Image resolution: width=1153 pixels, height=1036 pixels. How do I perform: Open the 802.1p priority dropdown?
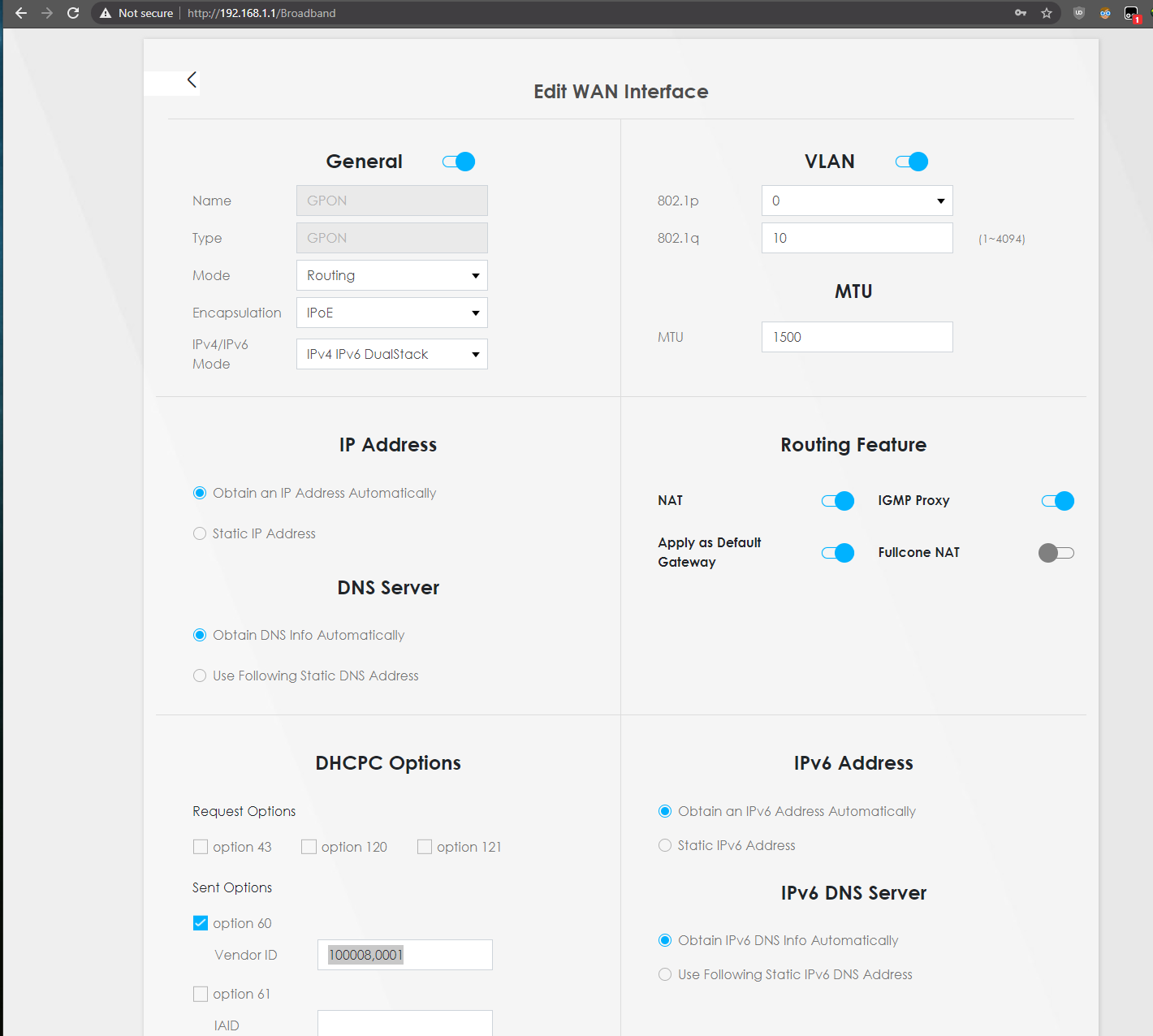point(857,201)
